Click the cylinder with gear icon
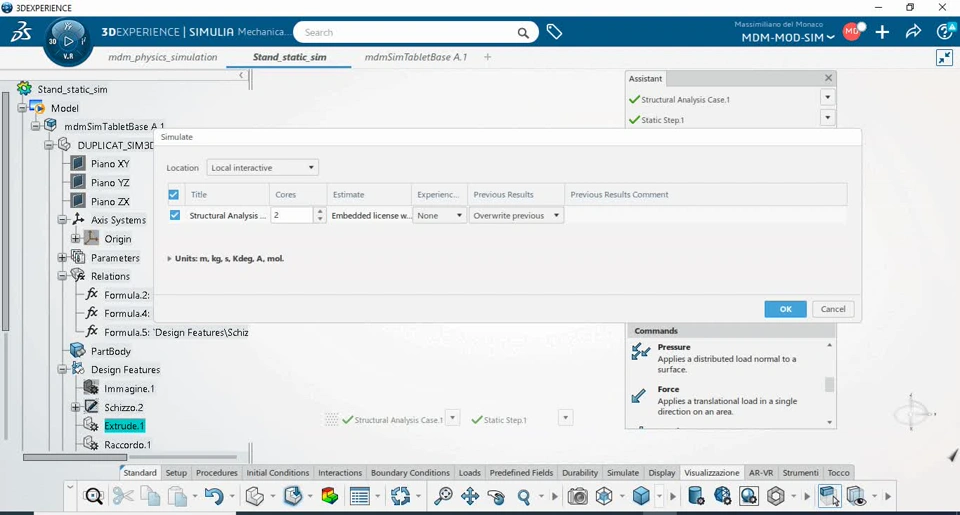The width and height of the screenshot is (960, 515). pos(696,495)
